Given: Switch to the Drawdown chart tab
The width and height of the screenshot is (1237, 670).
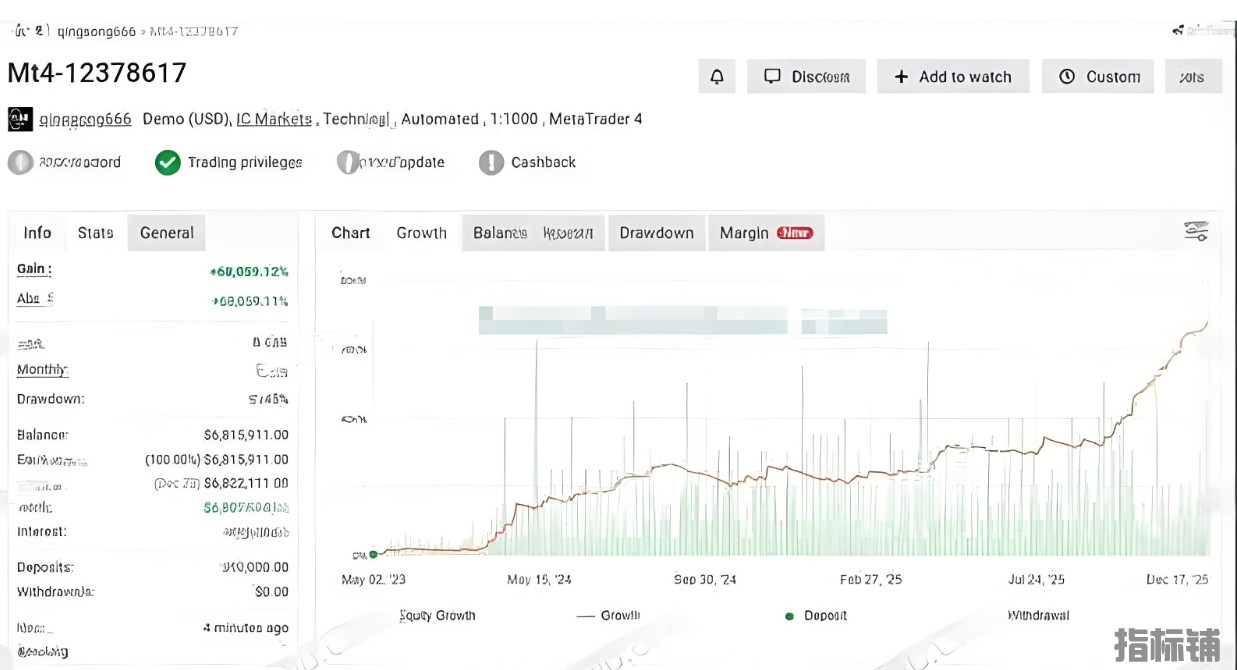Looking at the screenshot, I should point(656,233).
